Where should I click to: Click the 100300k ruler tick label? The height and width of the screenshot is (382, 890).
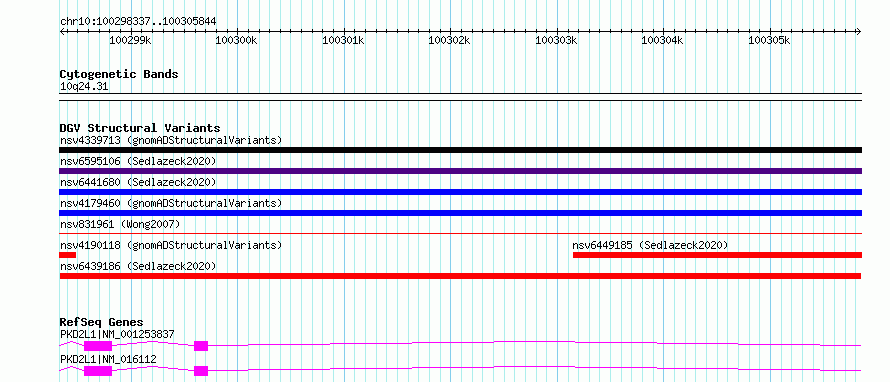(237, 40)
